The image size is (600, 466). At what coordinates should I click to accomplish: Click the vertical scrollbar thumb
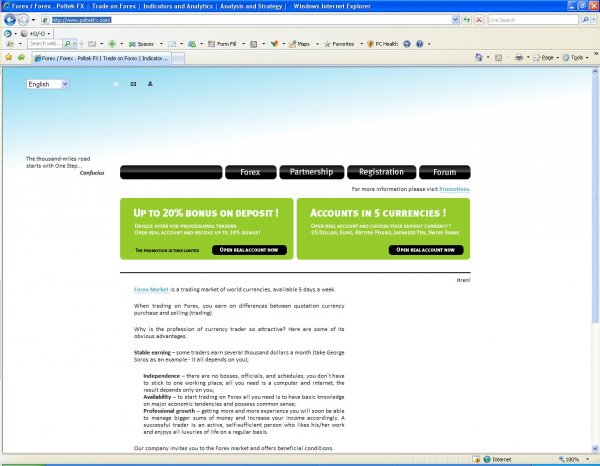point(595,199)
